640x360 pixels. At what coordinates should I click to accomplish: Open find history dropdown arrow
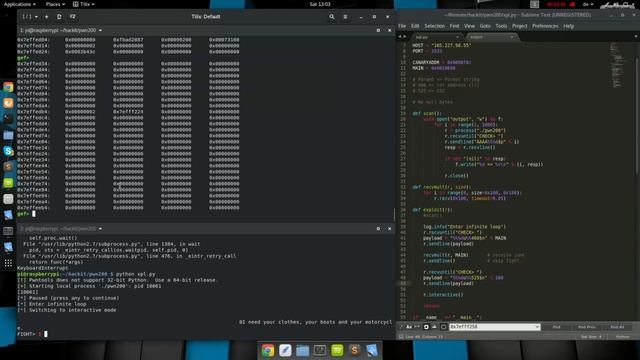[537, 327]
